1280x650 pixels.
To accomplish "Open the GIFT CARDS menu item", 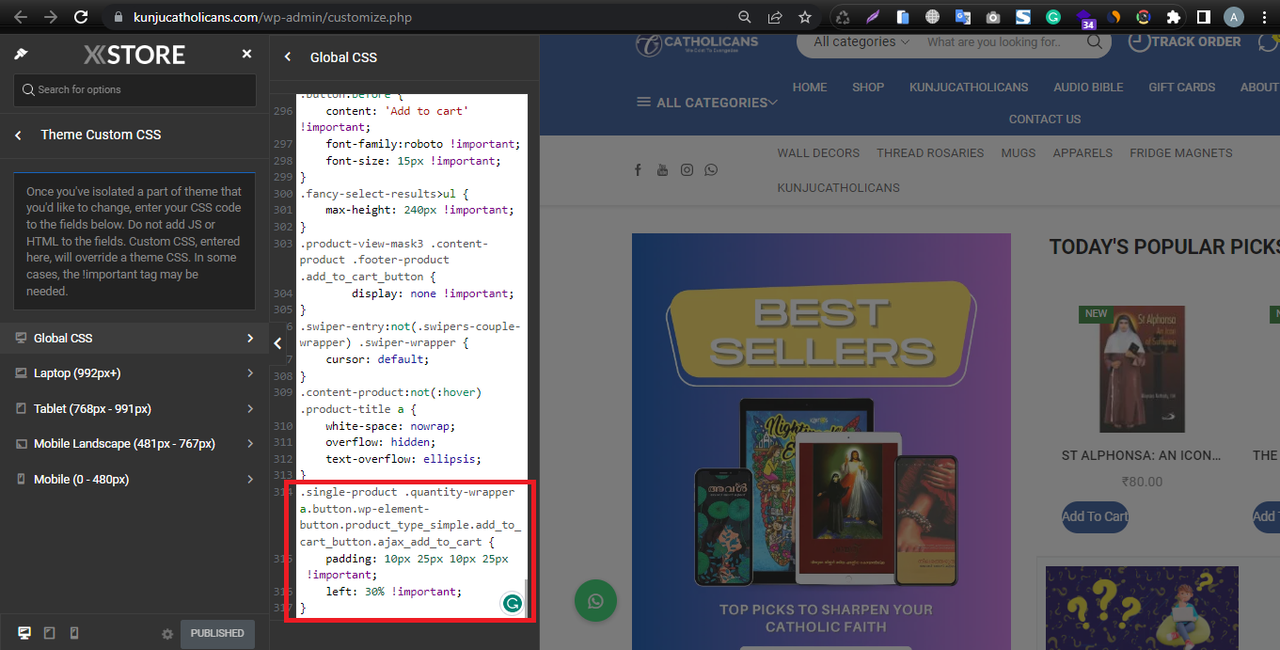I will point(1182,87).
